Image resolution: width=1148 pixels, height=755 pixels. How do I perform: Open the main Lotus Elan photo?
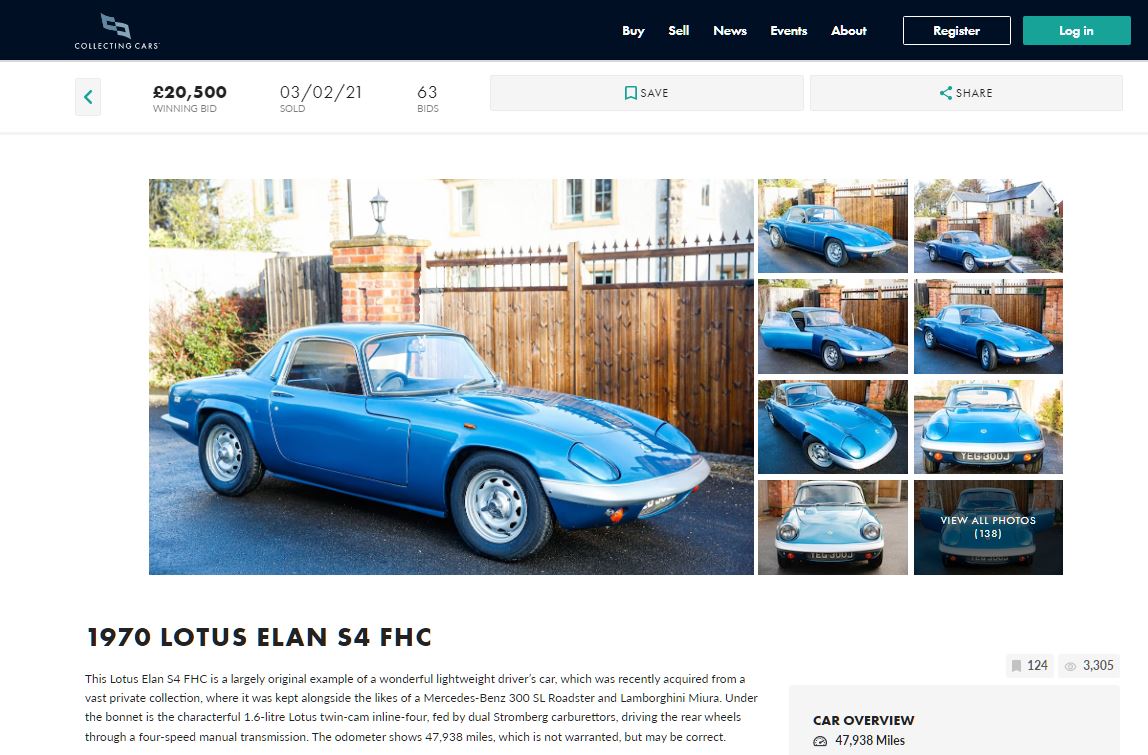coord(451,376)
